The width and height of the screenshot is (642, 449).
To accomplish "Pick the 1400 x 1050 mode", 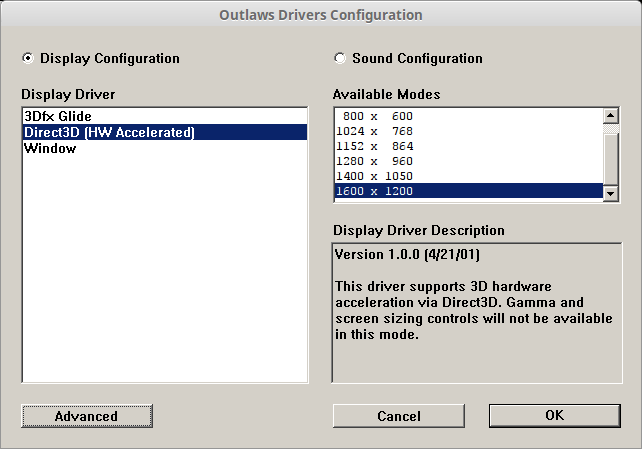I will click(x=469, y=176).
